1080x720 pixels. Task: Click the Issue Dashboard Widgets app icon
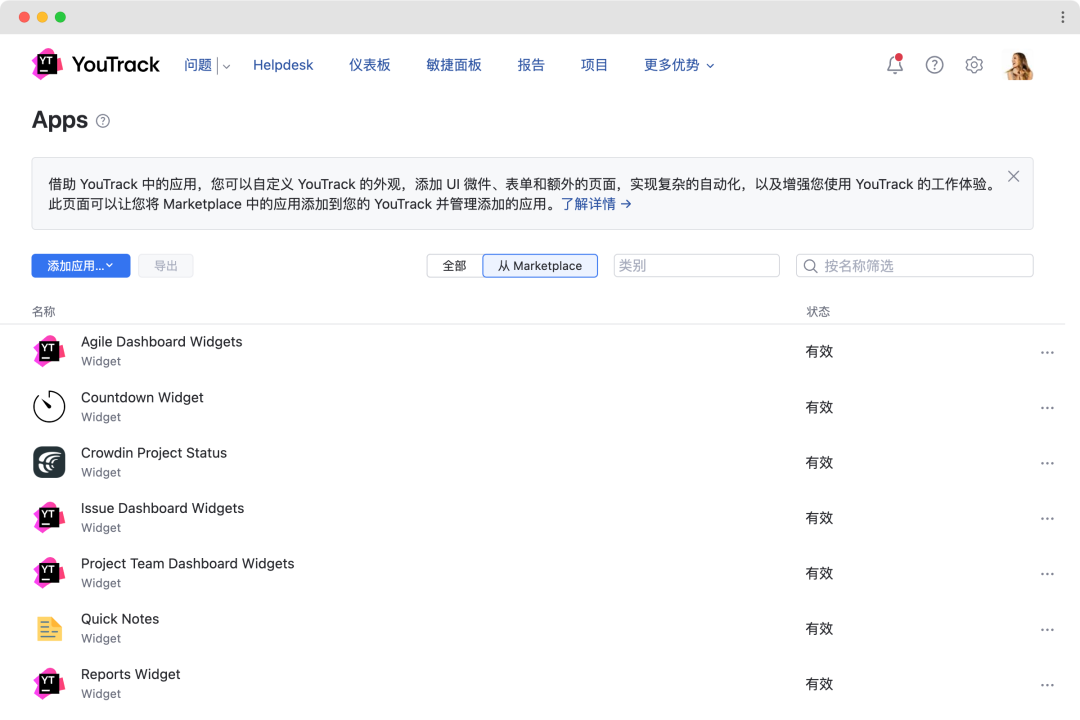[49, 517]
